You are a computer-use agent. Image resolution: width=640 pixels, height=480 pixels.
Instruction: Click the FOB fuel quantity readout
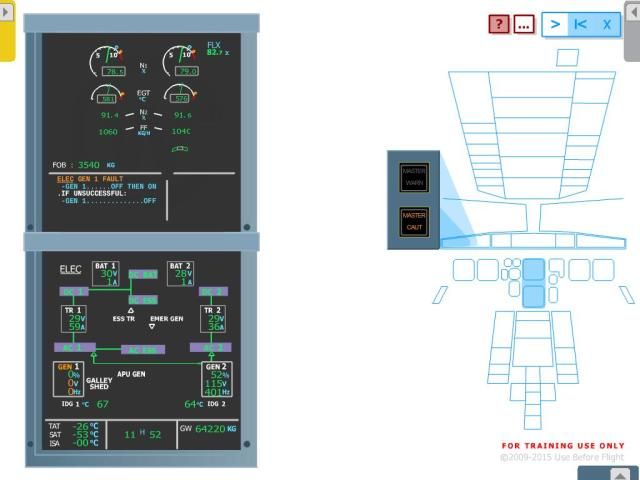click(x=84, y=164)
